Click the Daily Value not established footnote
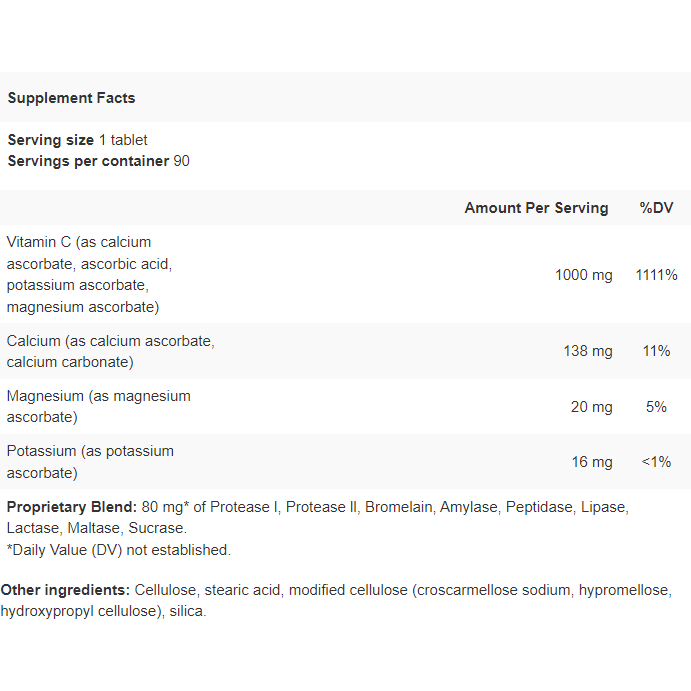 119,550
